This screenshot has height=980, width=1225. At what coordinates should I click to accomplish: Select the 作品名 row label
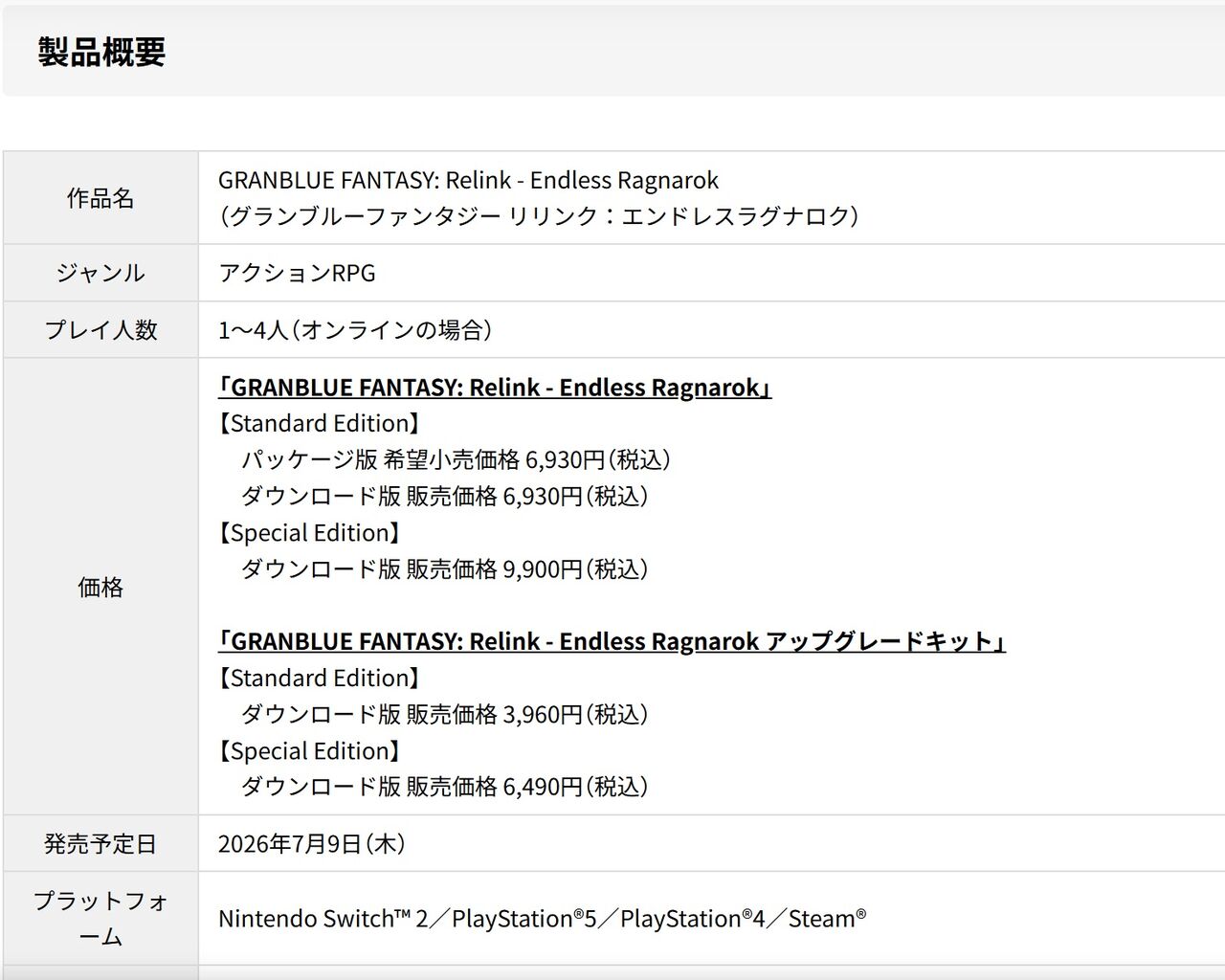[x=100, y=198]
